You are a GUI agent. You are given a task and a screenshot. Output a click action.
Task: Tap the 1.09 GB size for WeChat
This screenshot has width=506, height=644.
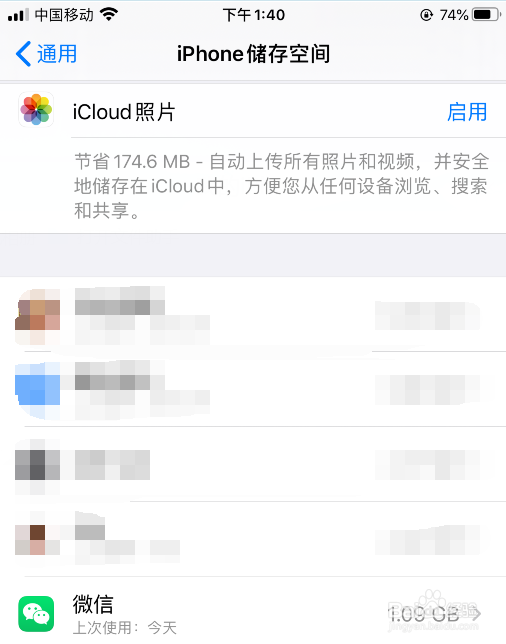click(x=423, y=614)
